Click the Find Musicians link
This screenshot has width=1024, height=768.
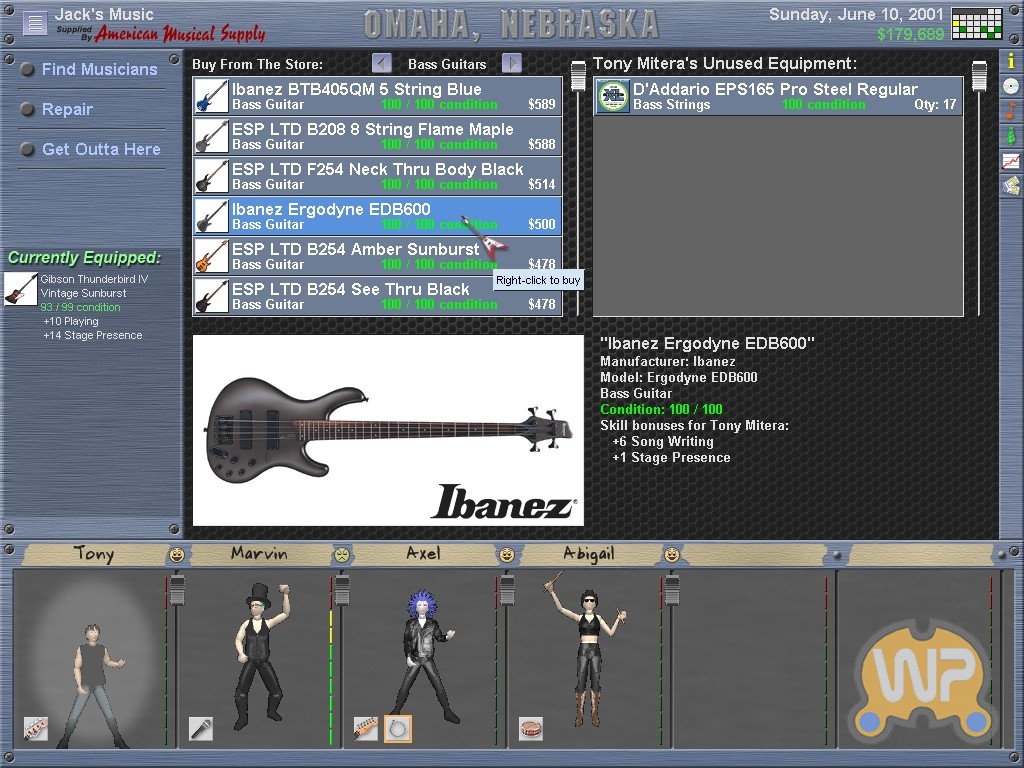pyautogui.click(x=99, y=69)
